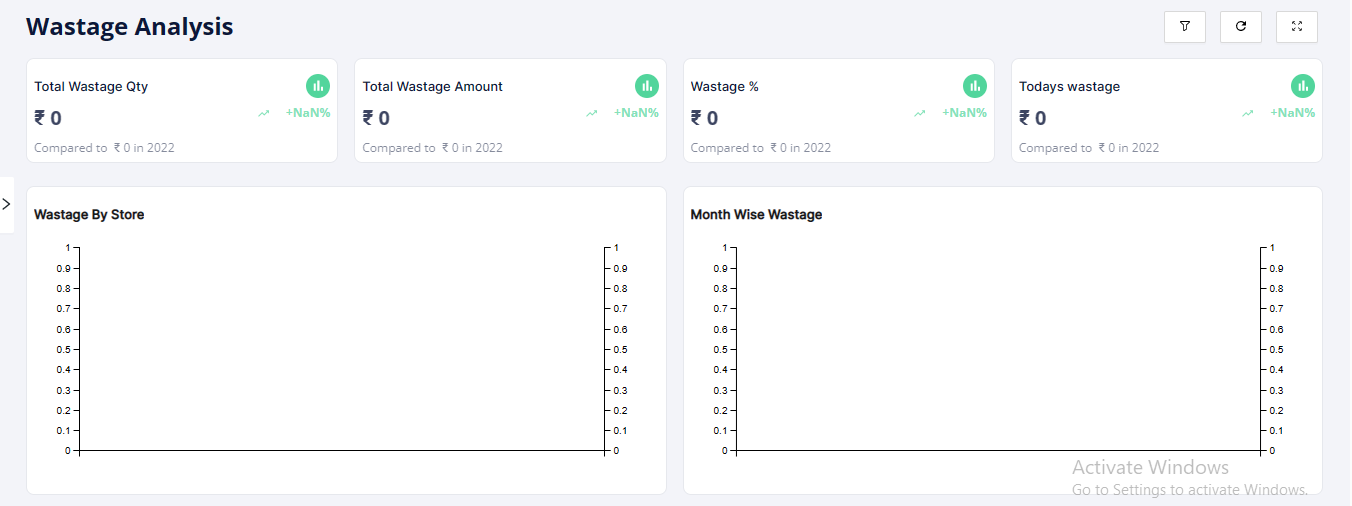Click Wastage % green chart icon
Screen dimensions: 1352x506
(x=975, y=86)
